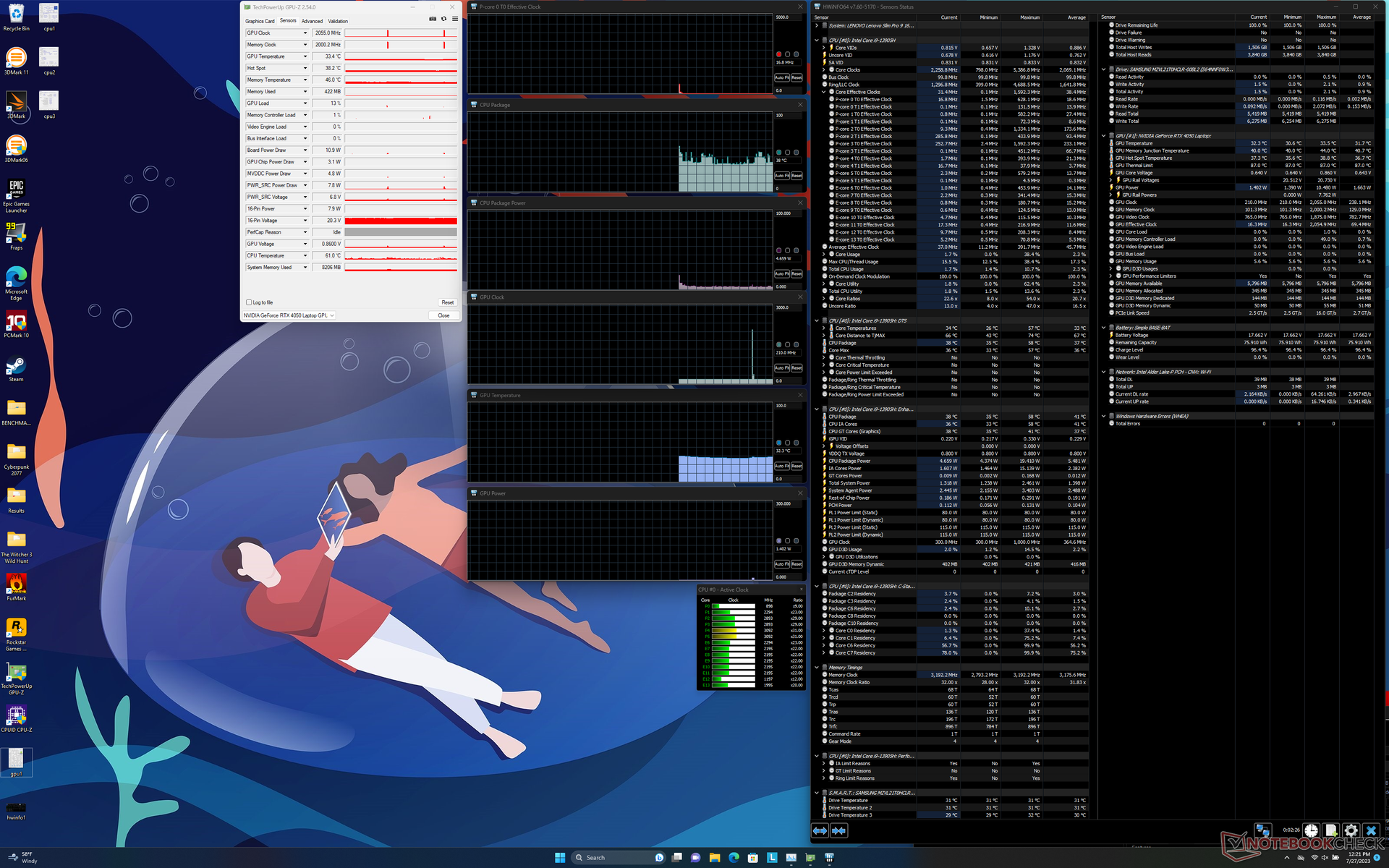
Task: Open Recycle Bin desktop icon
Action: pos(16,17)
